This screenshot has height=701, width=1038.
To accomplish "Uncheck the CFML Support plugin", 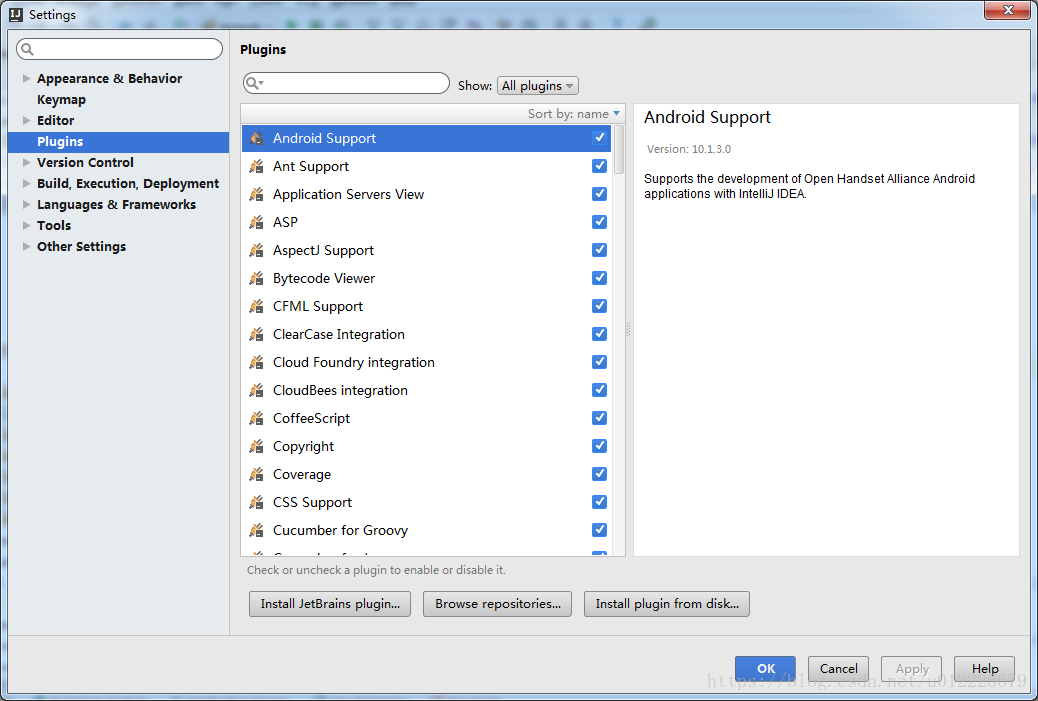I will click(x=599, y=306).
